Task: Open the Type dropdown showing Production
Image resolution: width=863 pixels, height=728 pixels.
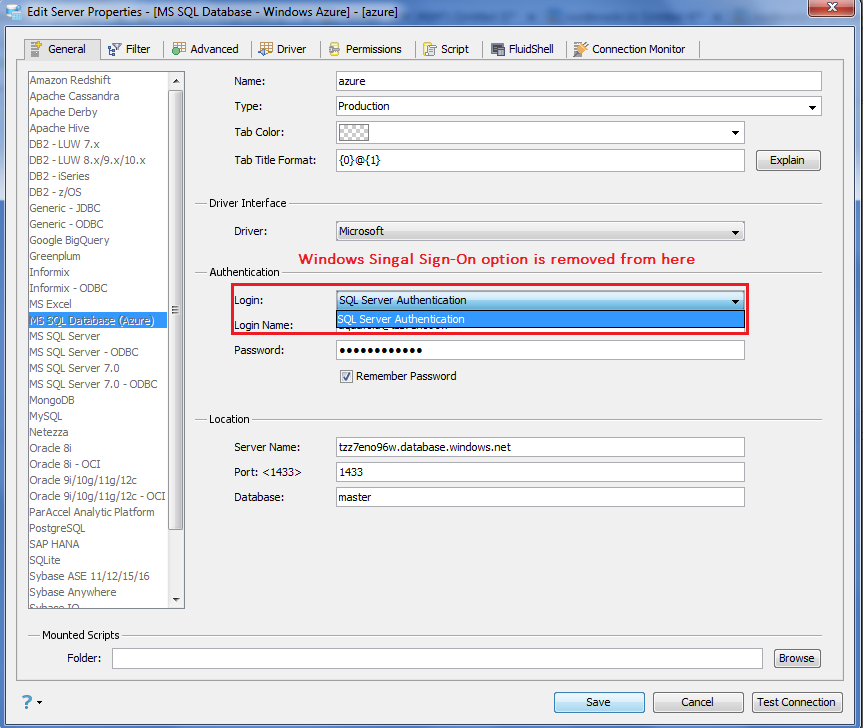Action: click(578, 106)
